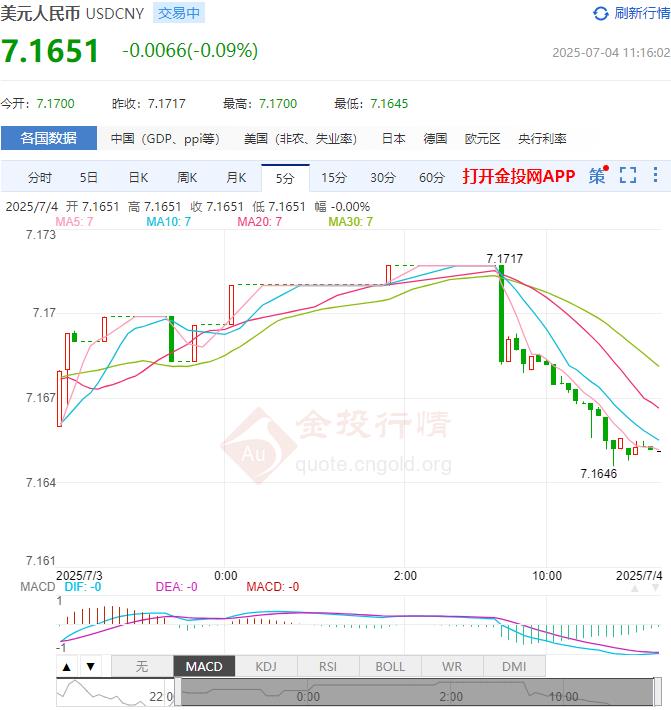This screenshot has width=671, height=710.
Task: Click the timestamp 2025-07-04 11:16:02
Action: 611,53
